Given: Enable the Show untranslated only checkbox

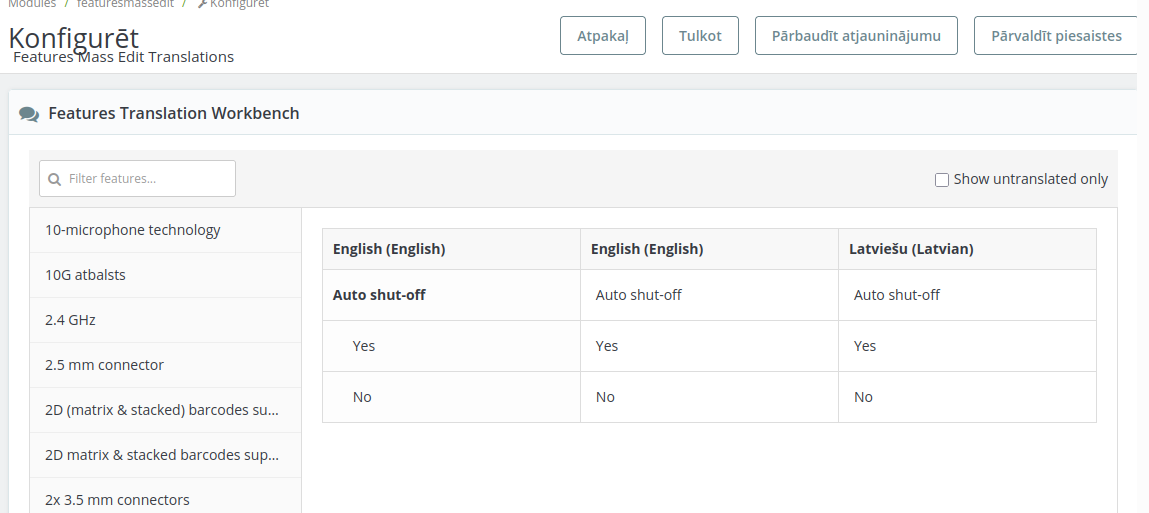Looking at the screenshot, I should click(x=941, y=180).
